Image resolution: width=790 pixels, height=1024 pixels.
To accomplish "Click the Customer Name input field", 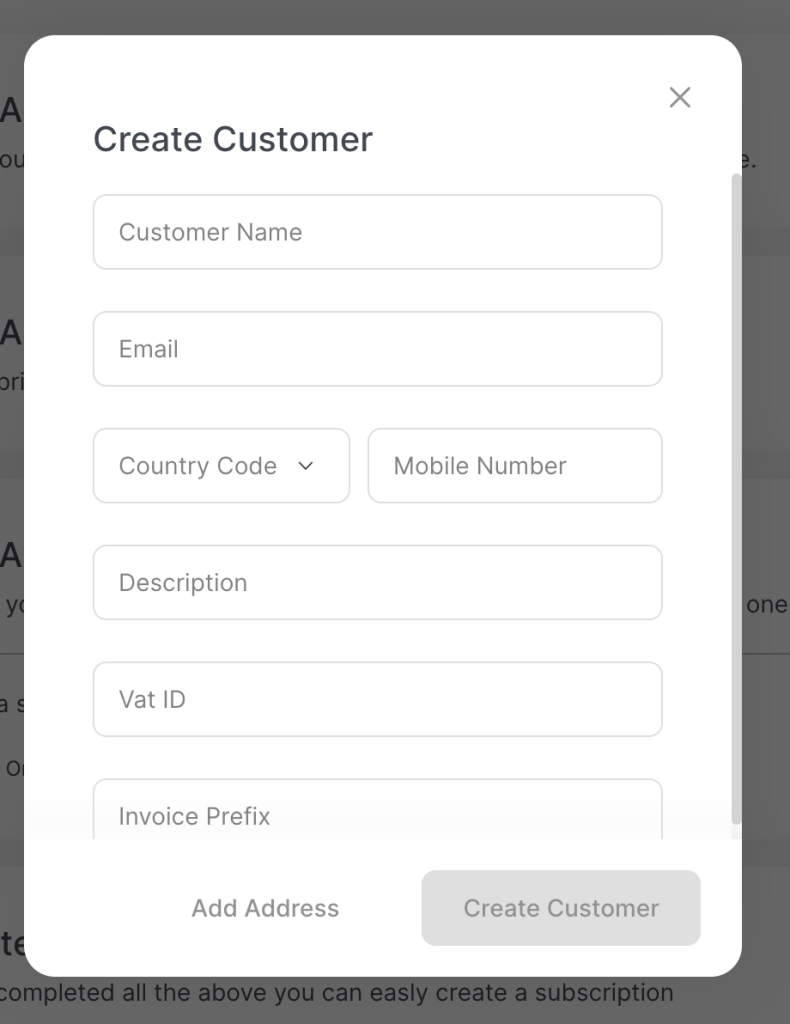I will 377,232.
